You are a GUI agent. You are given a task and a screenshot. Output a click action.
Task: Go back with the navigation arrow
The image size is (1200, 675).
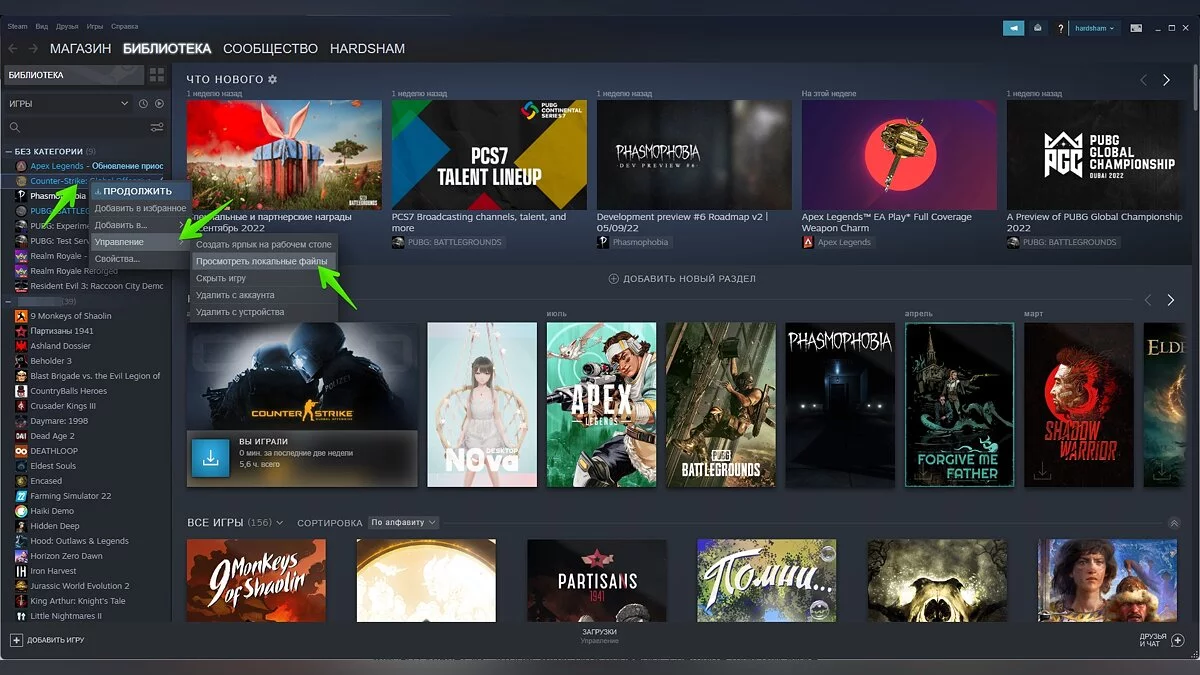coord(13,48)
